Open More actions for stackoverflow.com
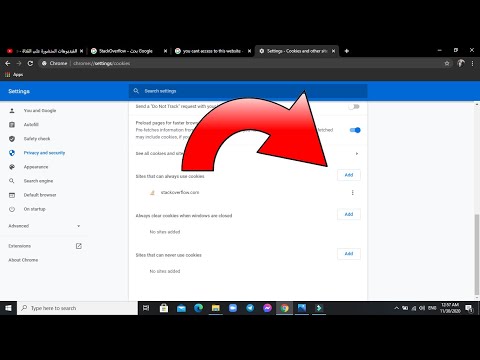 click(x=353, y=192)
